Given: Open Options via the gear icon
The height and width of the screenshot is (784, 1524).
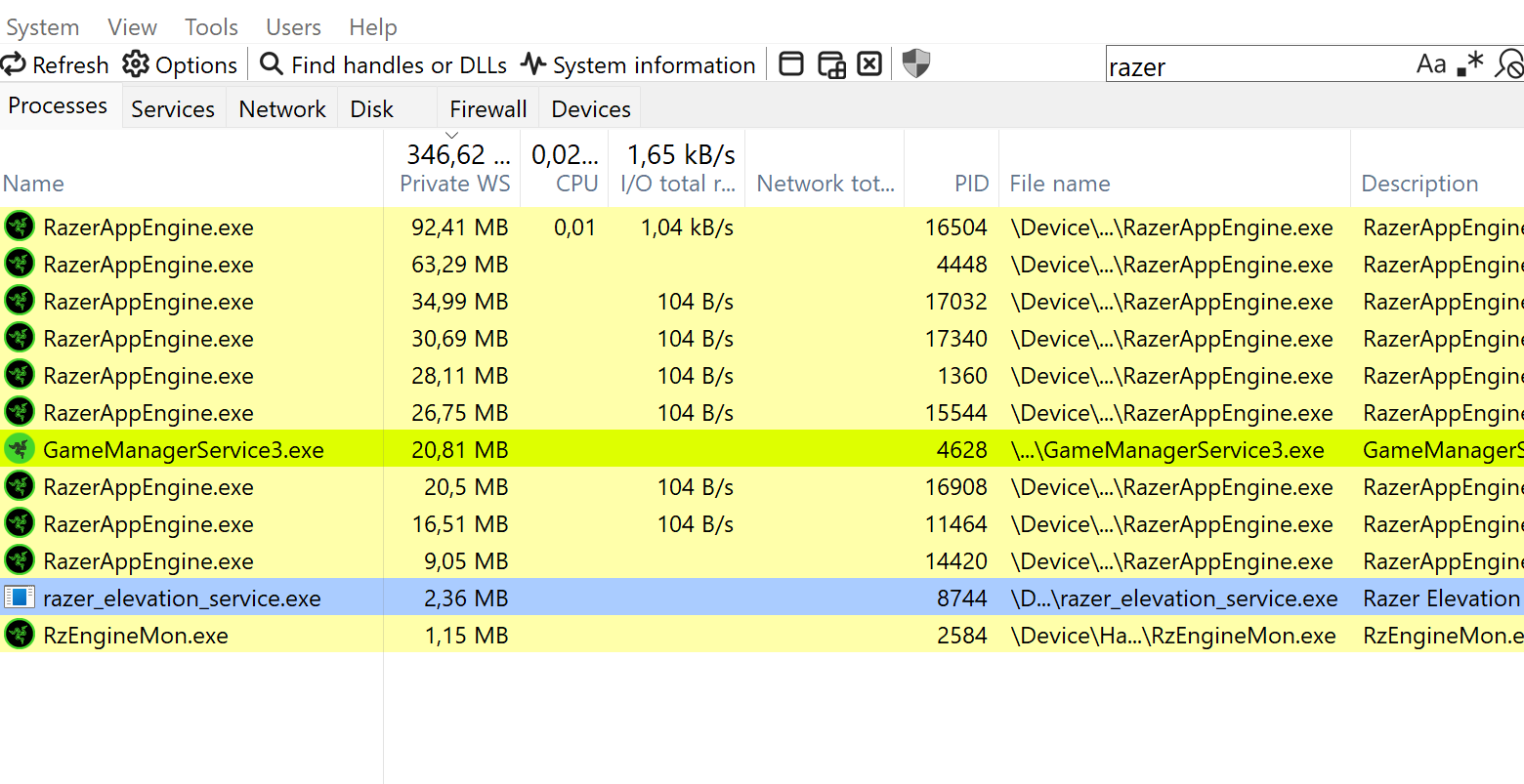Looking at the screenshot, I should pyautogui.click(x=135, y=64).
